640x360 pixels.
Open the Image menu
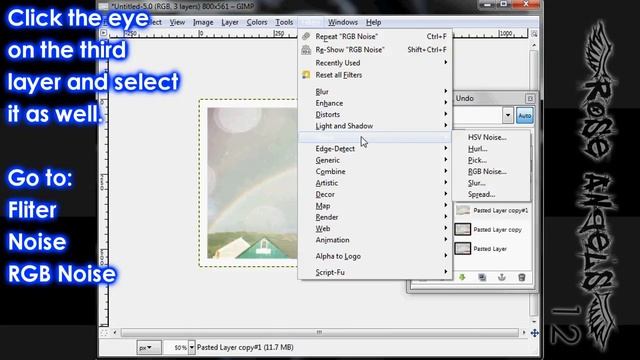(x=203, y=22)
